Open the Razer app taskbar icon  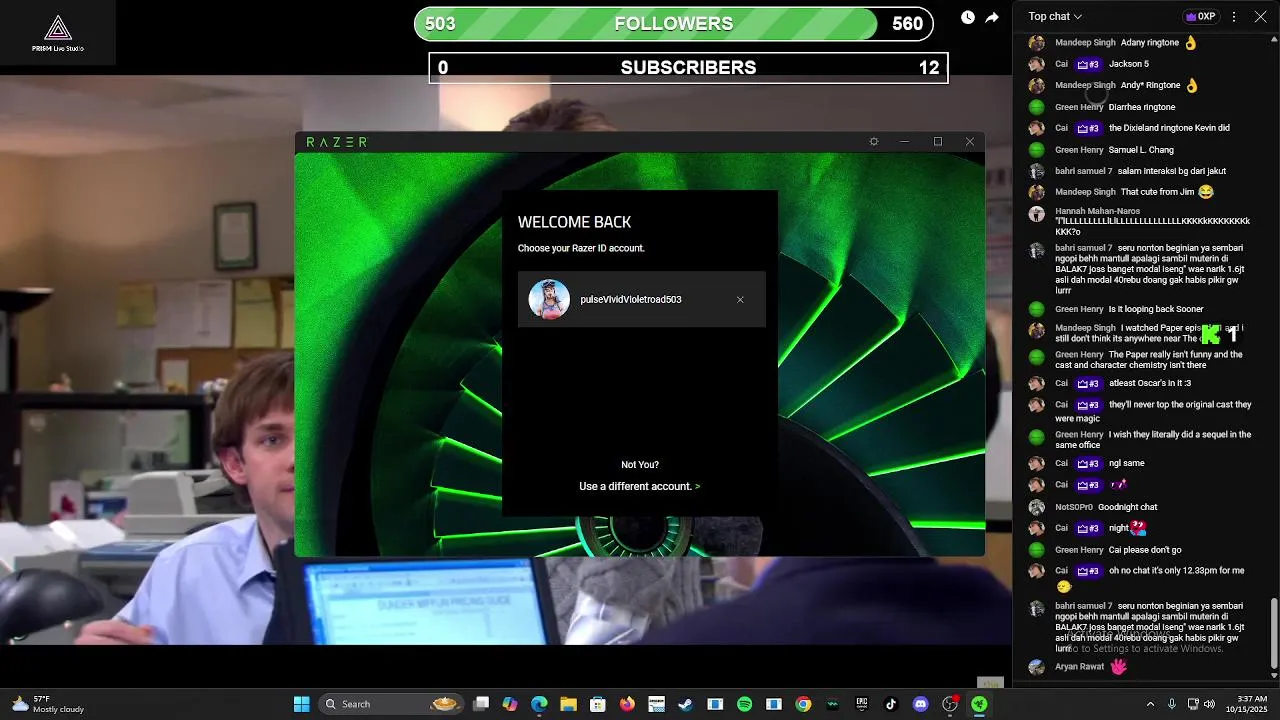coord(979,704)
